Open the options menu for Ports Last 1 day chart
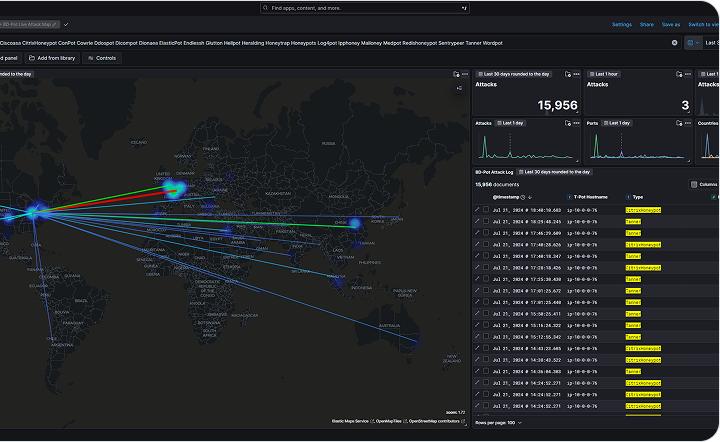Viewport: 720px width, 442px height. pos(687,123)
